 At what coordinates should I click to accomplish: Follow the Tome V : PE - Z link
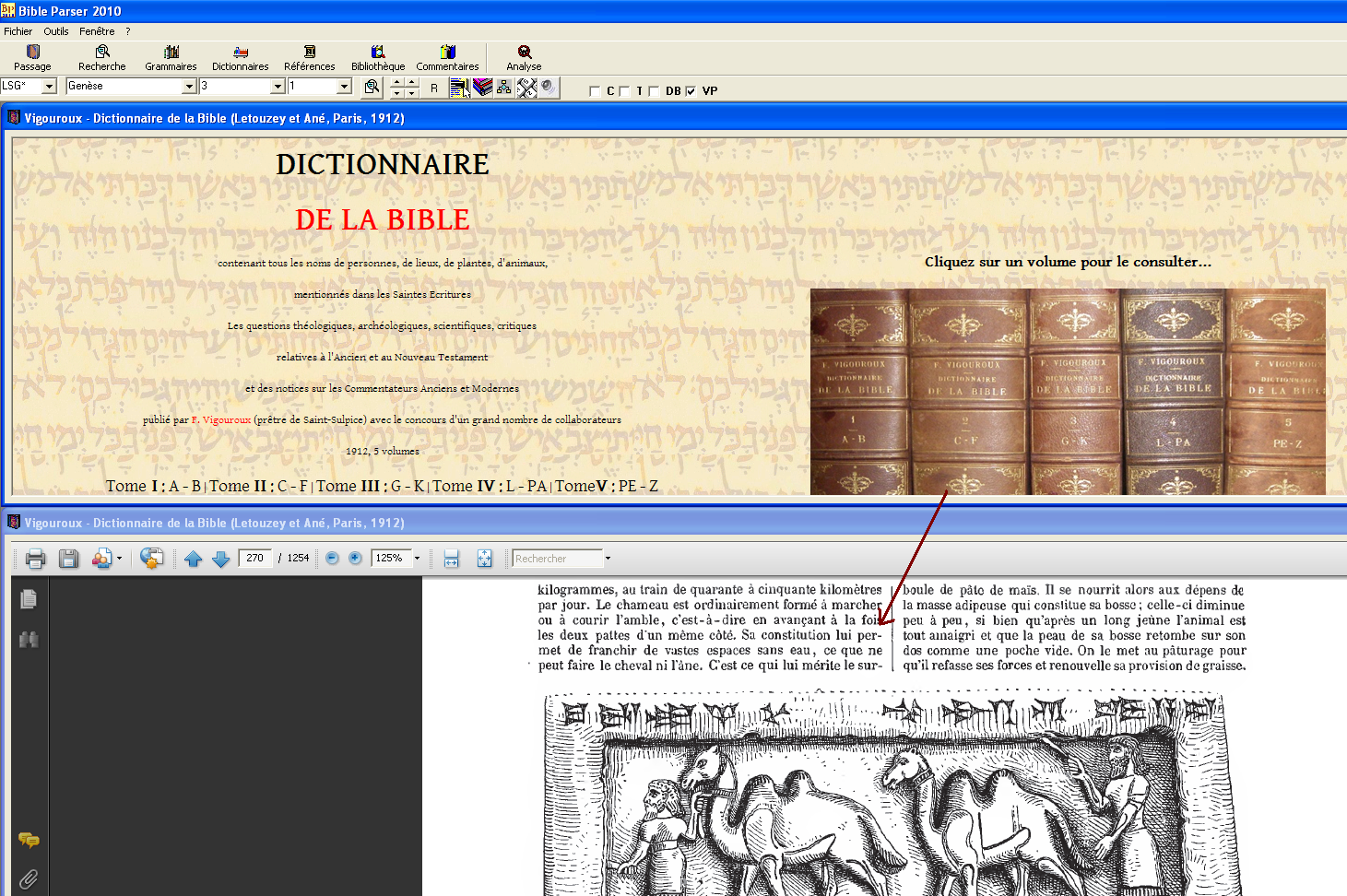pyautogui.click(x=607, y=486)
